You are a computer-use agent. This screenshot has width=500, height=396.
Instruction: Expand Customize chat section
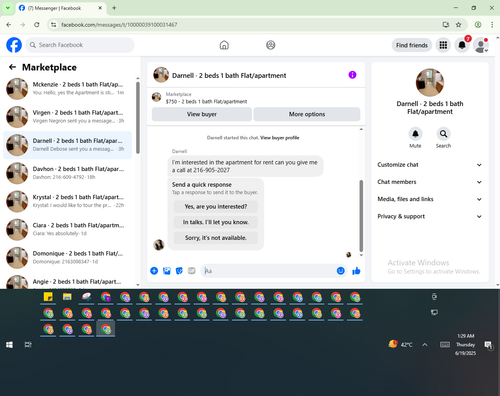tap(430, 165)
